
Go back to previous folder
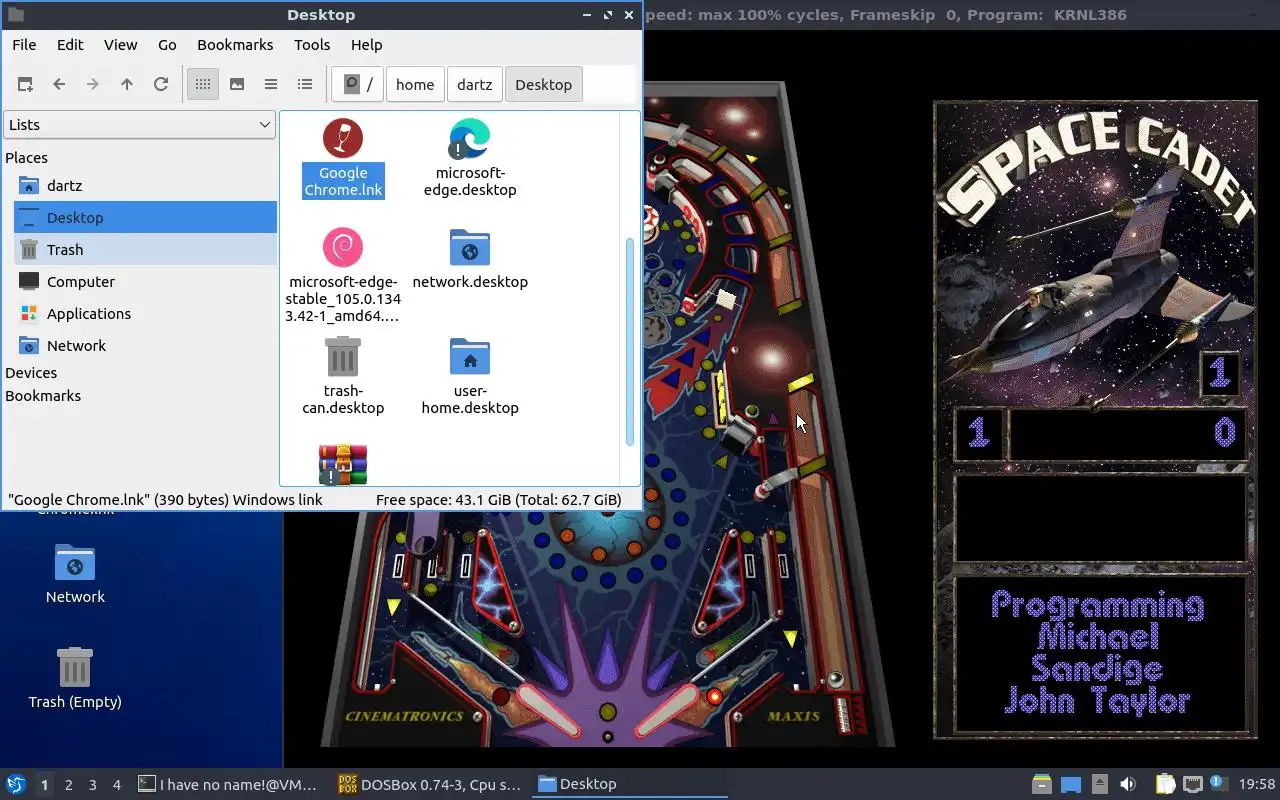[x=59, y=85]
